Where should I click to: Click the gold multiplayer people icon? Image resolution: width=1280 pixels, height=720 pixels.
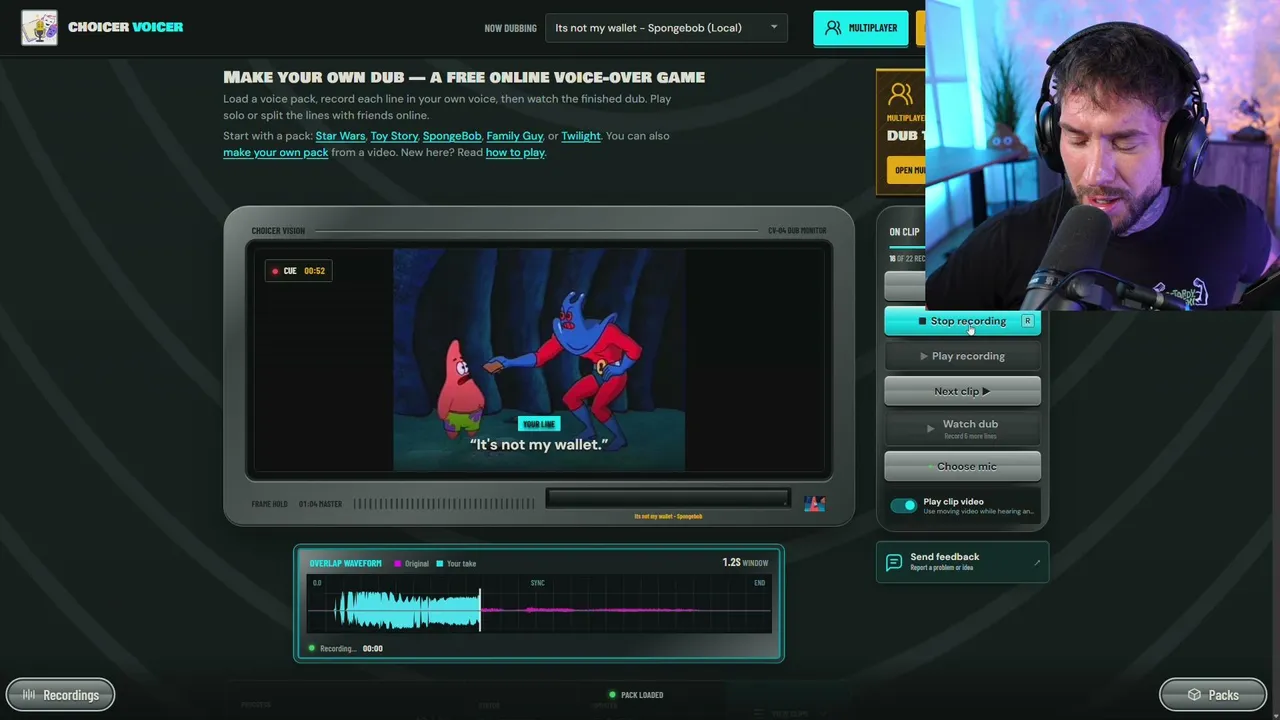tap(900, 95)
